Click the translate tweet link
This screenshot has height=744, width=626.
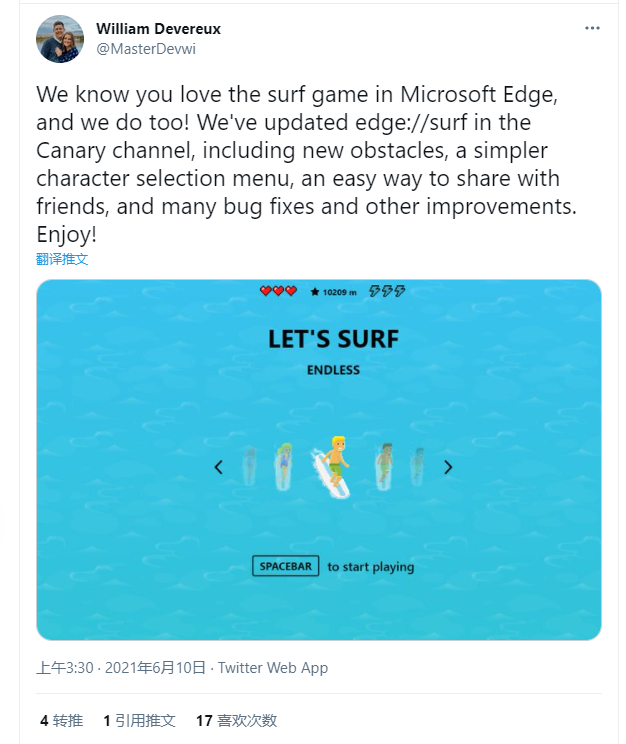[x=62, y=259]
